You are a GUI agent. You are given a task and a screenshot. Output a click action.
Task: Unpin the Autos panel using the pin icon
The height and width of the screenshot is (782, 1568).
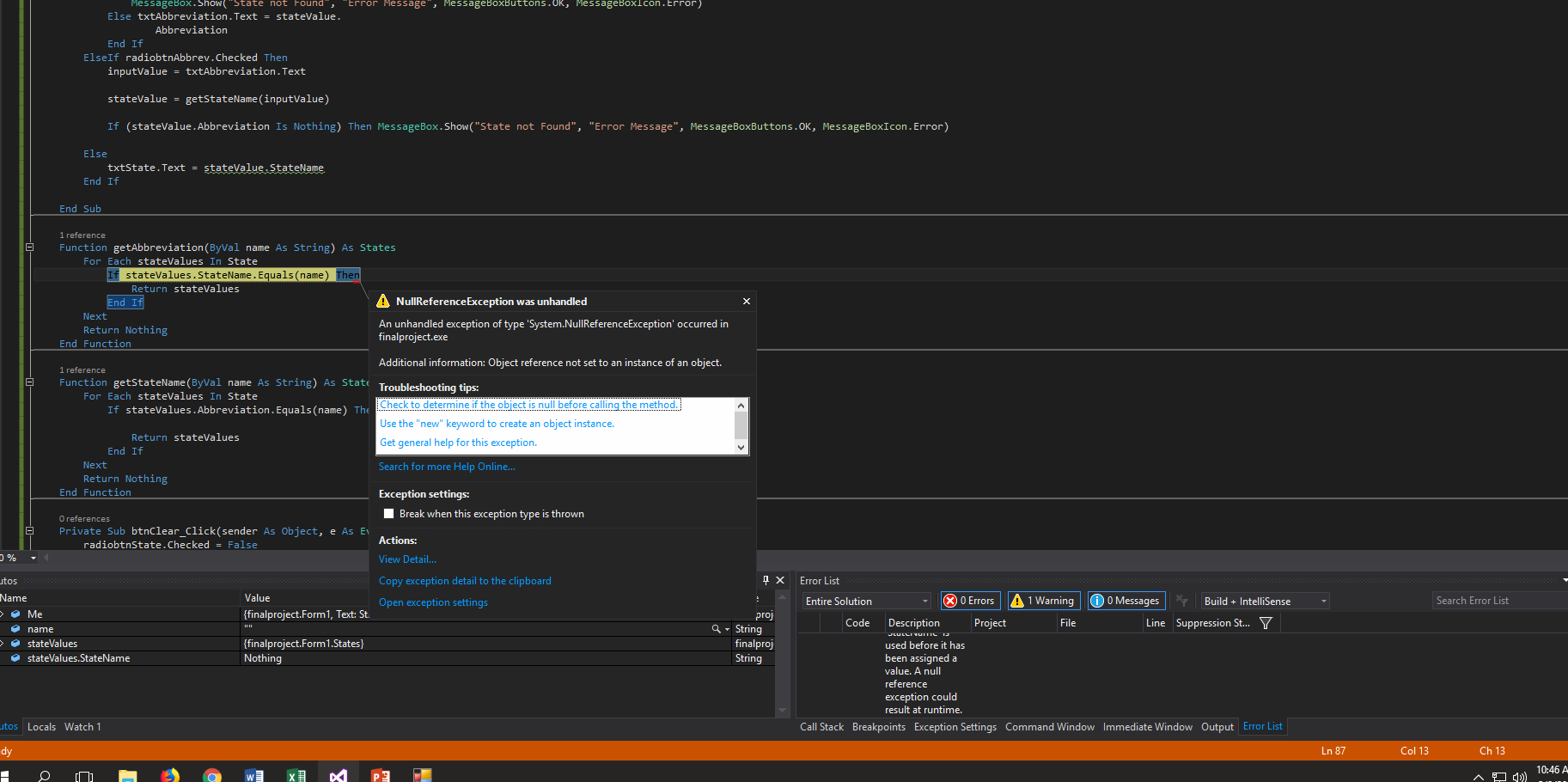[765, 580]
